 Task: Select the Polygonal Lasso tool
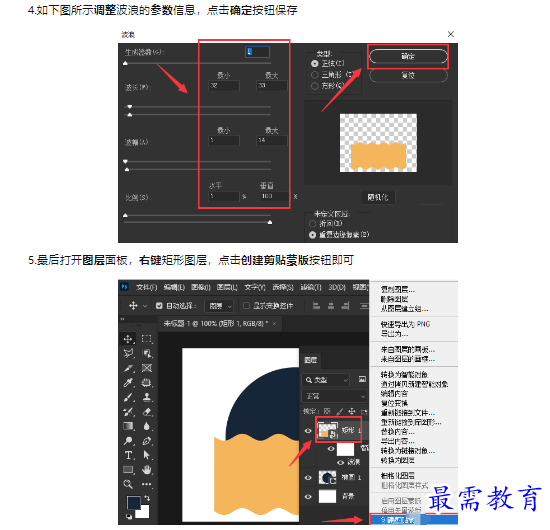(128, 353)
